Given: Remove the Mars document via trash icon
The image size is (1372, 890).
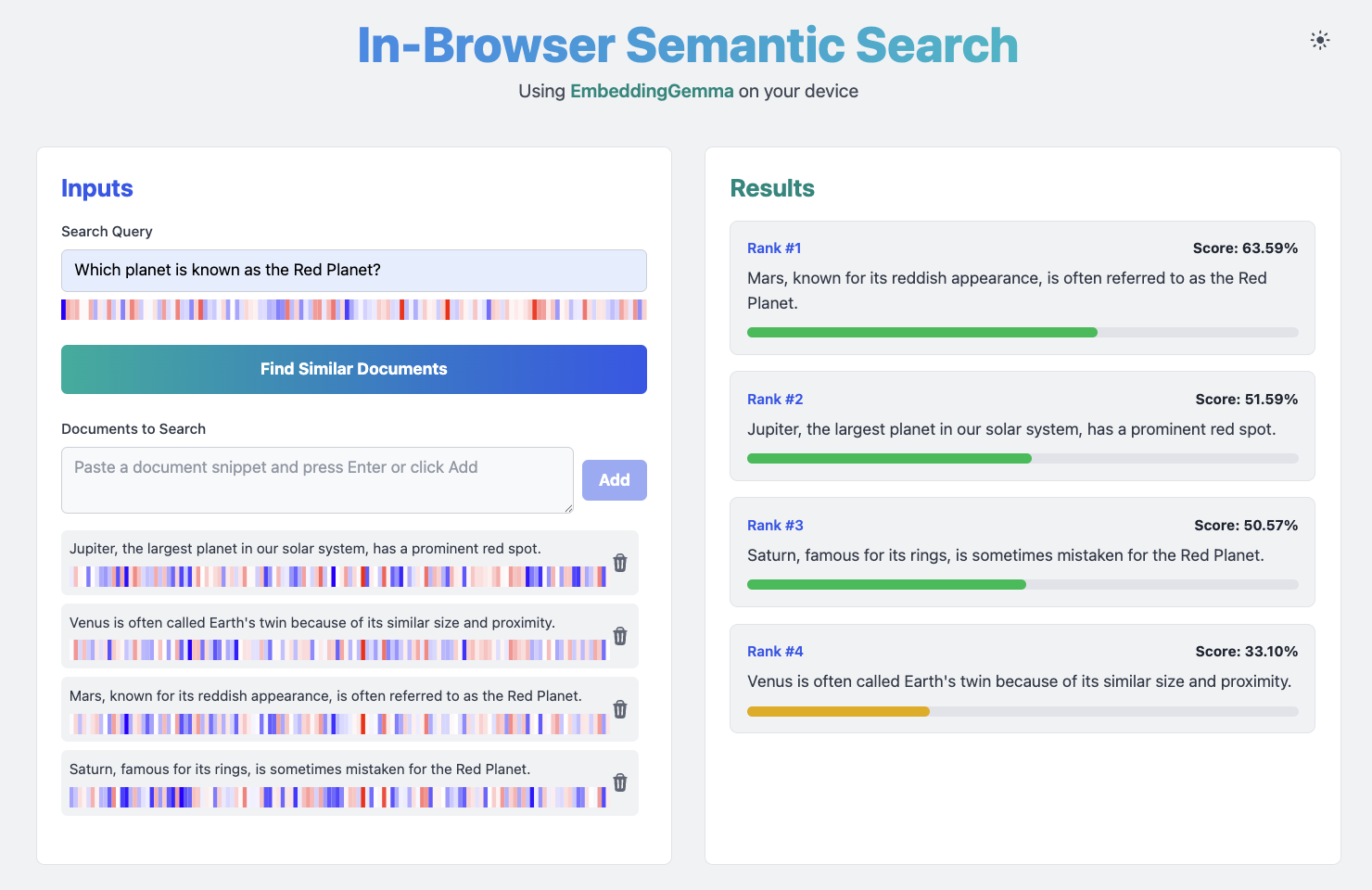Looking at the screenshot, I should point(620,709).
